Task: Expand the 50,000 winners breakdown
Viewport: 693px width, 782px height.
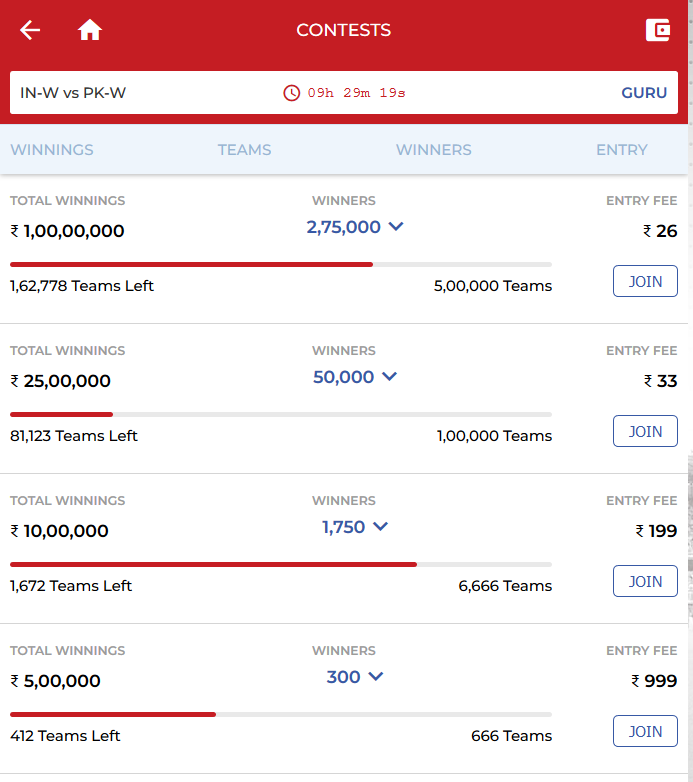Action: tap(355, 377)
